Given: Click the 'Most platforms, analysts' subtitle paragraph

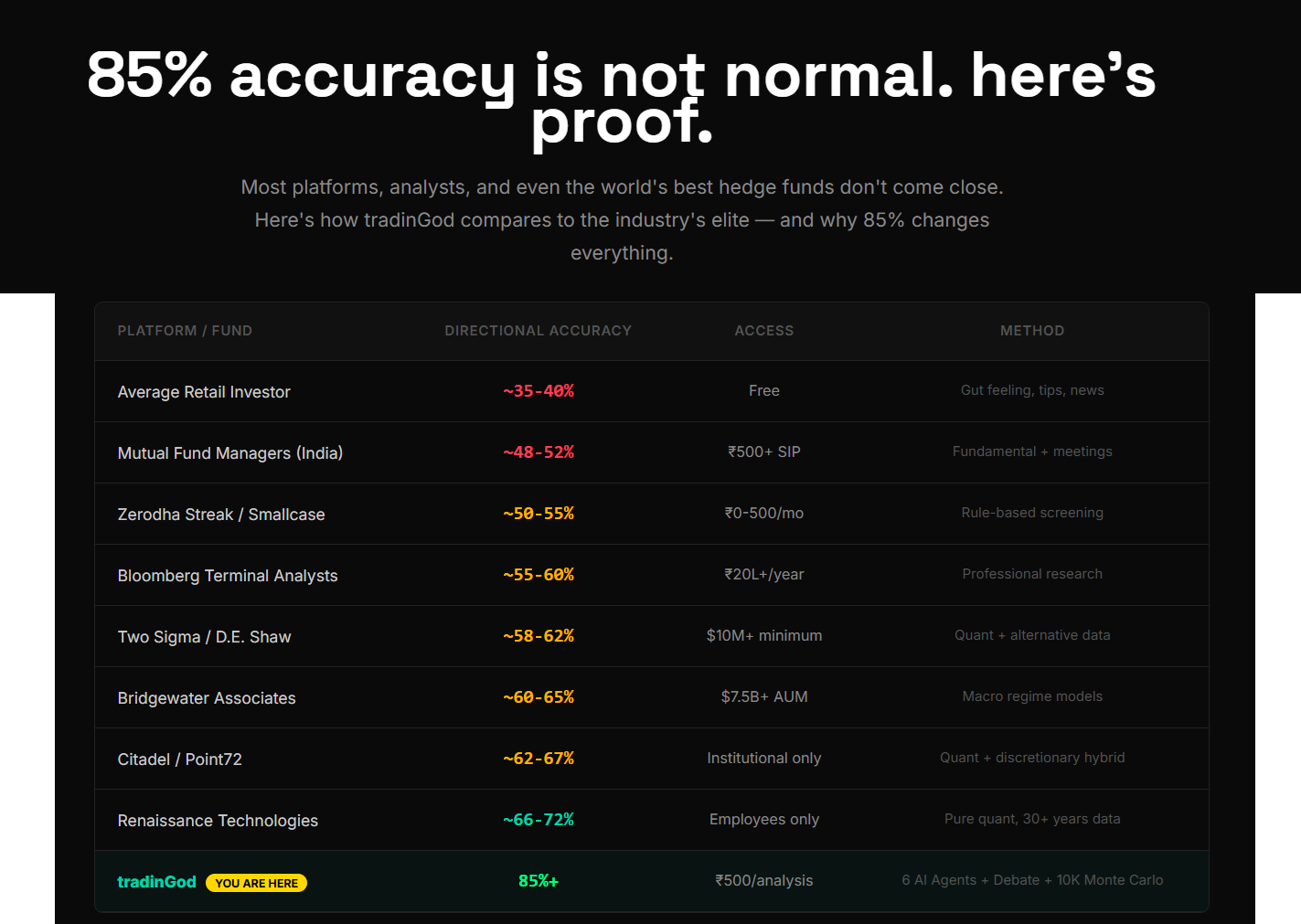Looking at the screenshot, I should (x=622, y=220).
